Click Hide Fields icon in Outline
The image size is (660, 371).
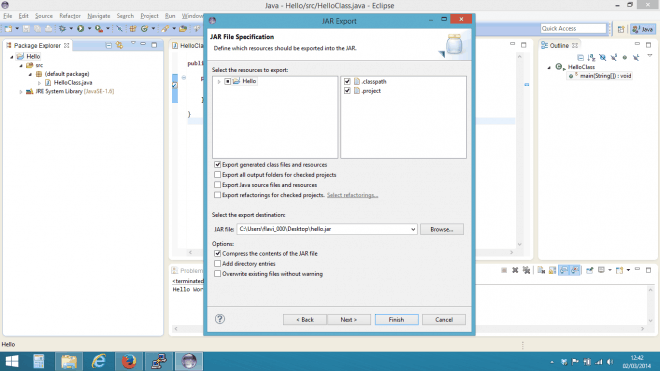tap(603, 57)
